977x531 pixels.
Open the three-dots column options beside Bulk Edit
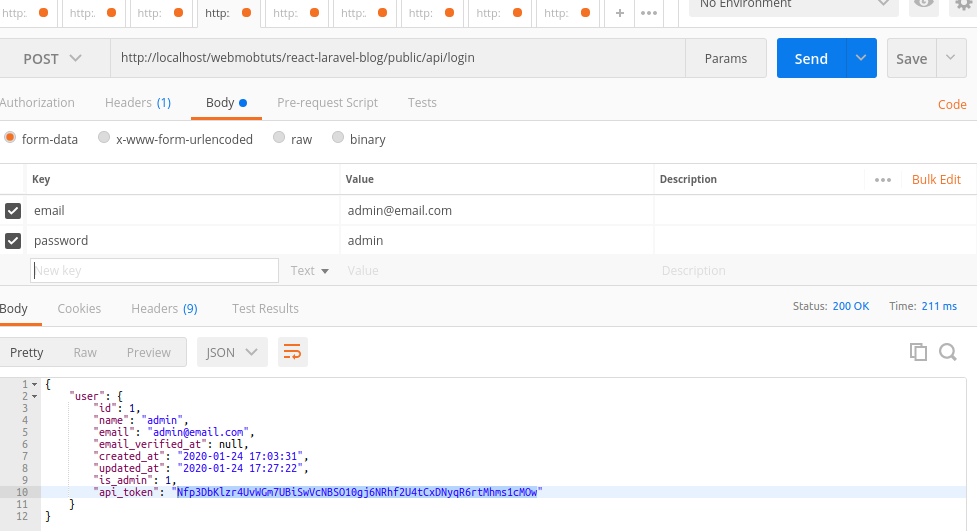882,180
